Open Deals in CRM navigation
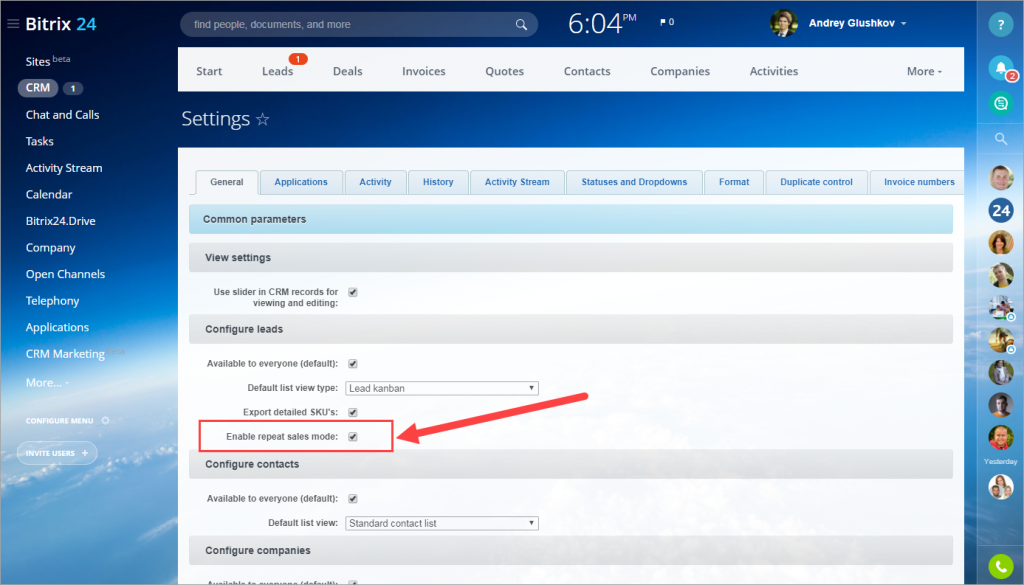This screenshot has height=585, width=1024. click(347, 71)
